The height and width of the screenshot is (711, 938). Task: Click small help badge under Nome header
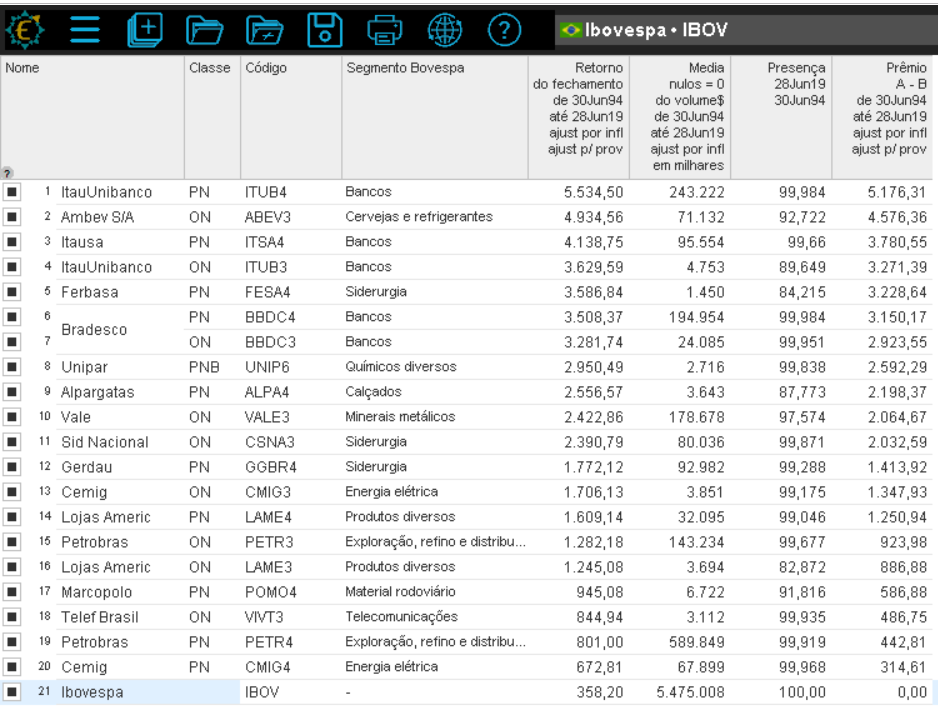click(x=8, y=173)
